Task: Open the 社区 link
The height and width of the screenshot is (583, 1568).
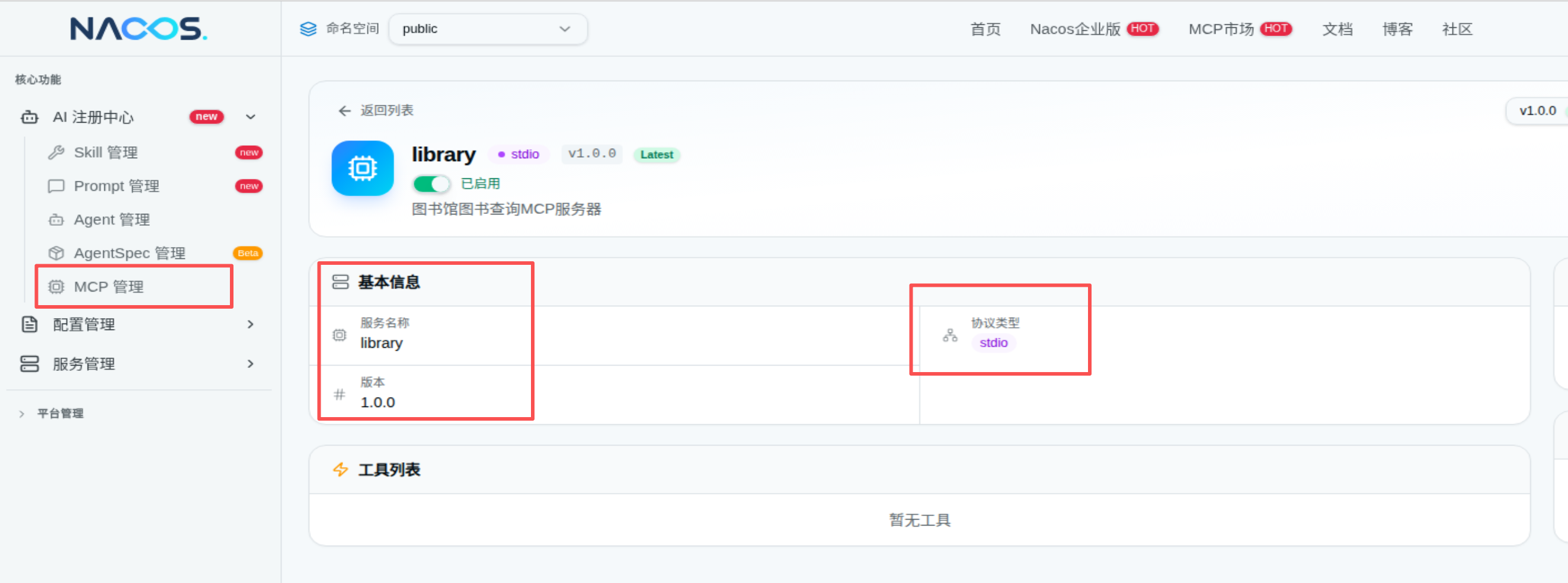Action: point(1457,28)
